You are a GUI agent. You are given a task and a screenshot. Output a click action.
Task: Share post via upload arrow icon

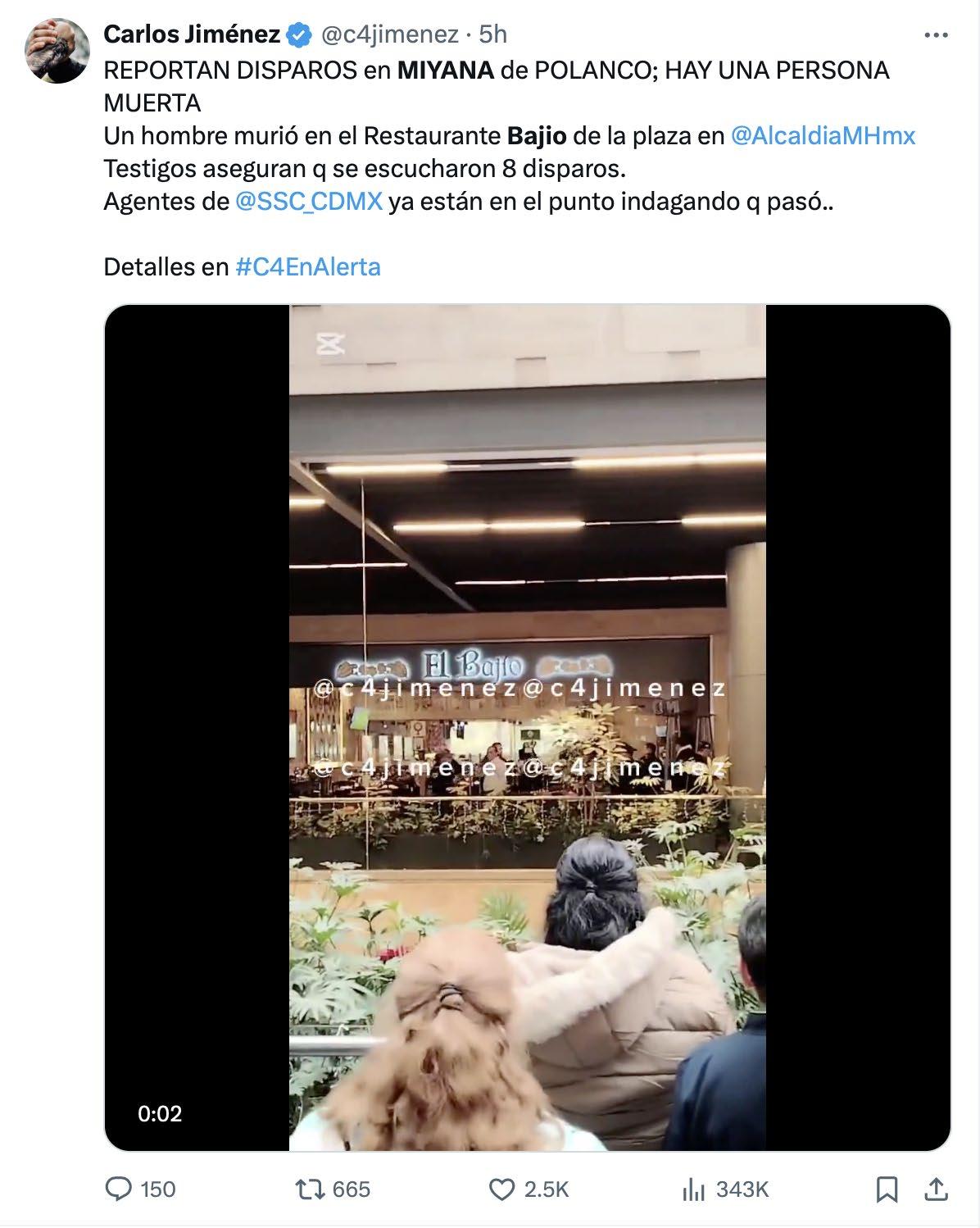coord(936,1188)
